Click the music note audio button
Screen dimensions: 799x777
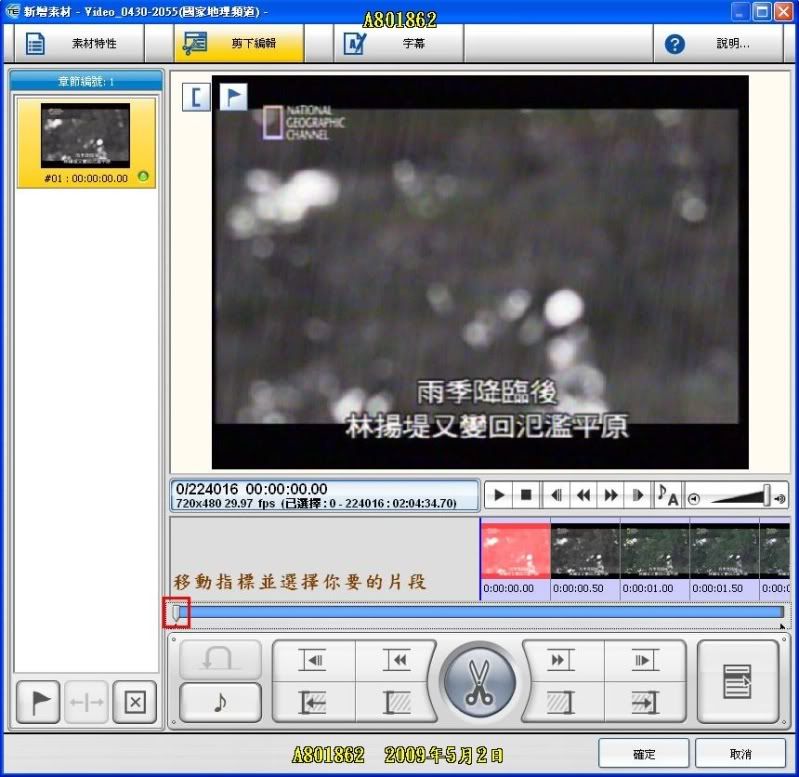(220, 703)
